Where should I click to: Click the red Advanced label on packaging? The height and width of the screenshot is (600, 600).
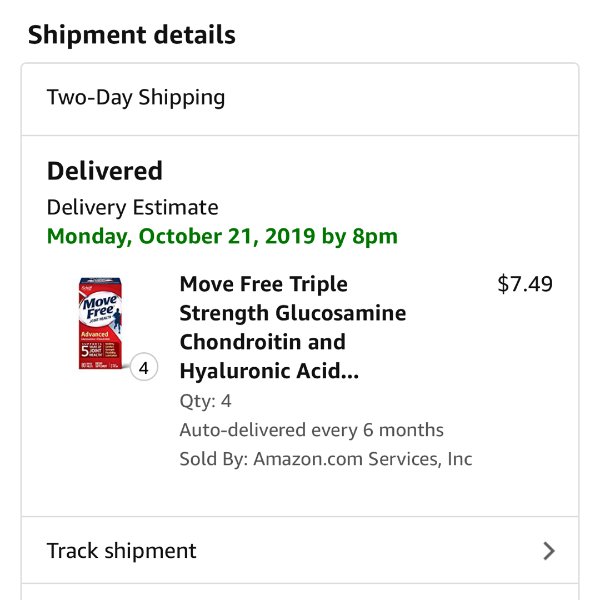coord(94,333)
